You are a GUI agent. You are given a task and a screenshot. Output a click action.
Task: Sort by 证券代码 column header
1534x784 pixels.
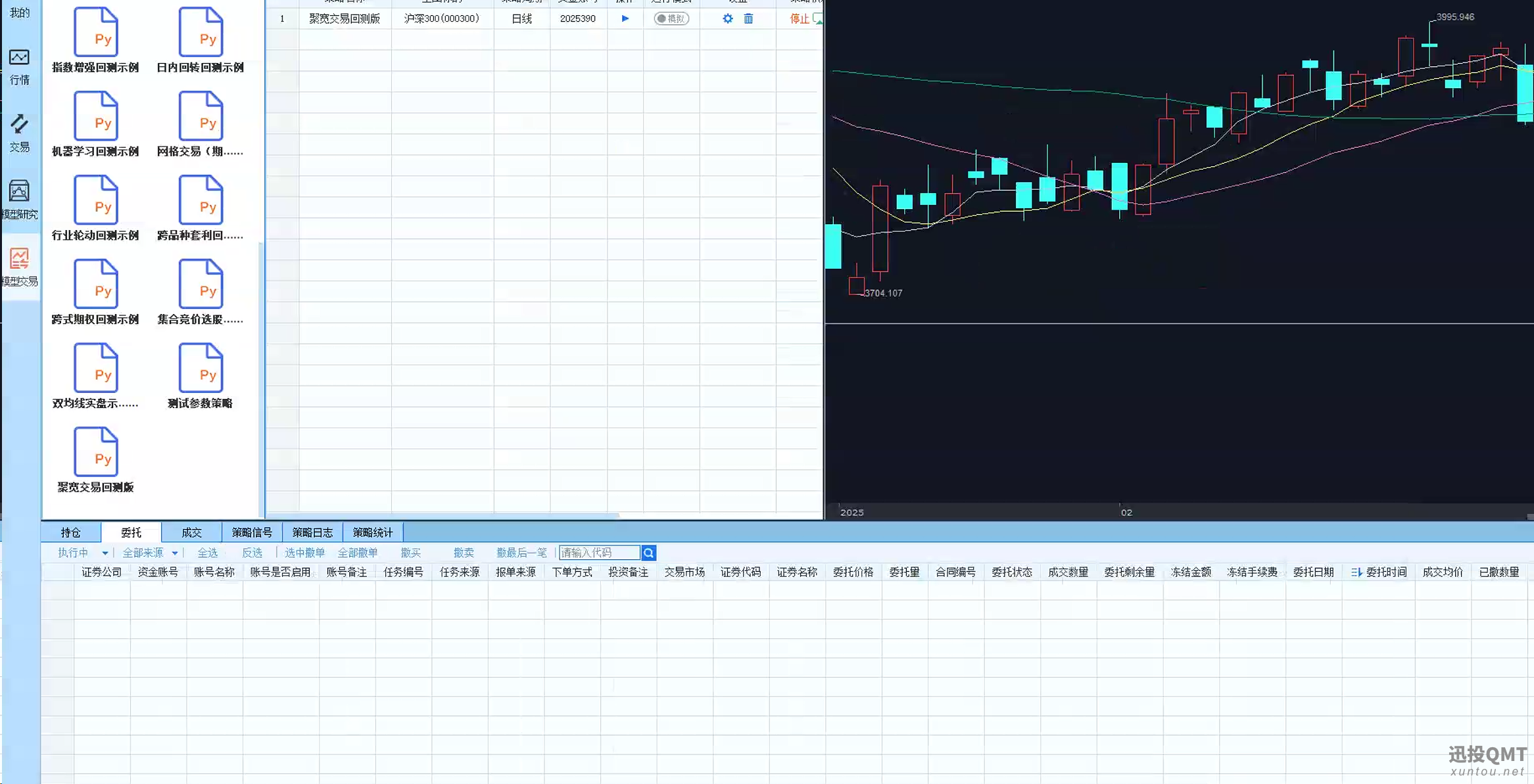[x=741, y=572]
